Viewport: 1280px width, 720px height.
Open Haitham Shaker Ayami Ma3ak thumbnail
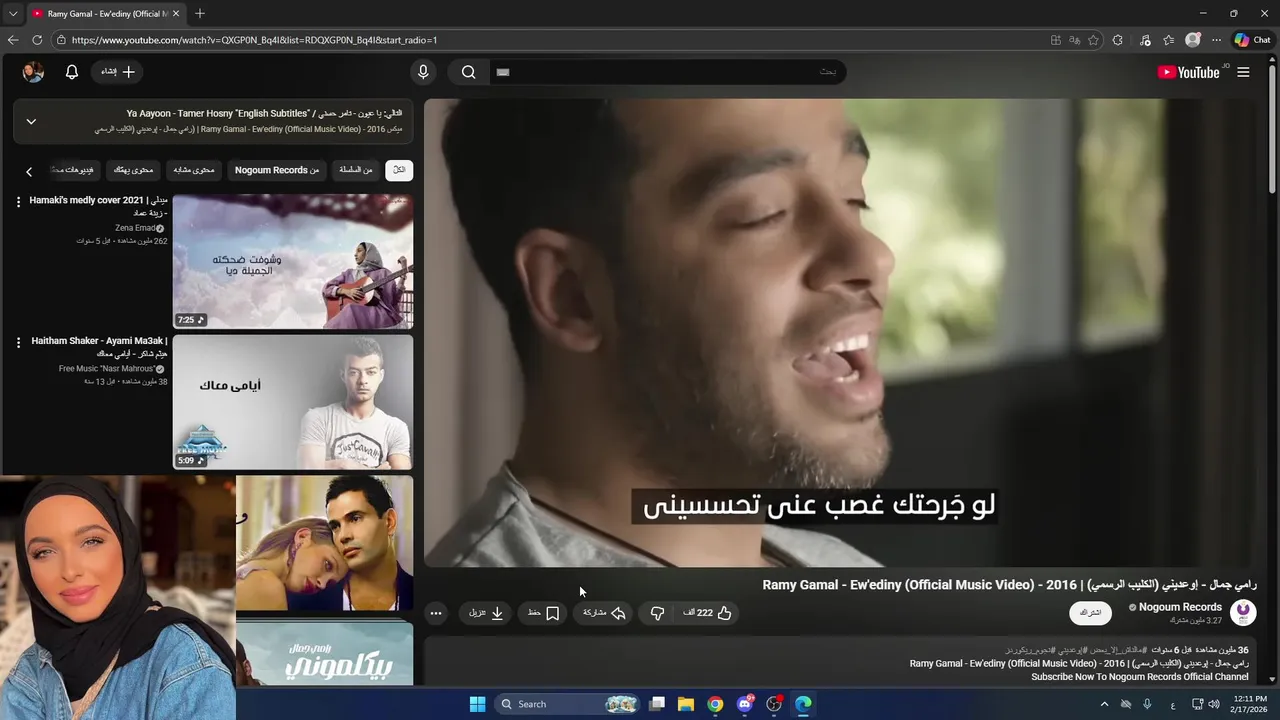coord(293,402)
